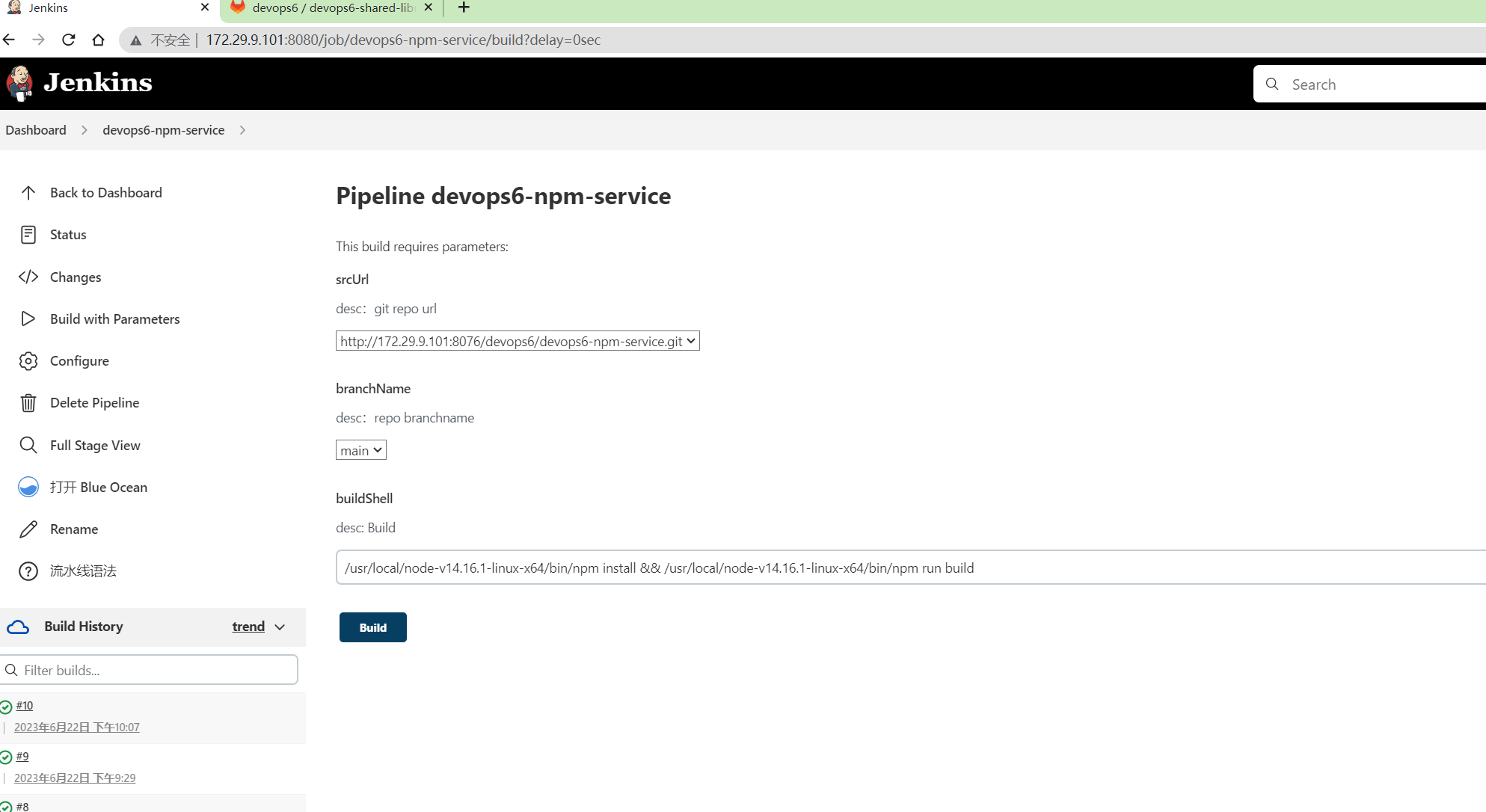Open Status in the sidebar
This screenshot has height=812, width=1486.
tap(68, 235)
